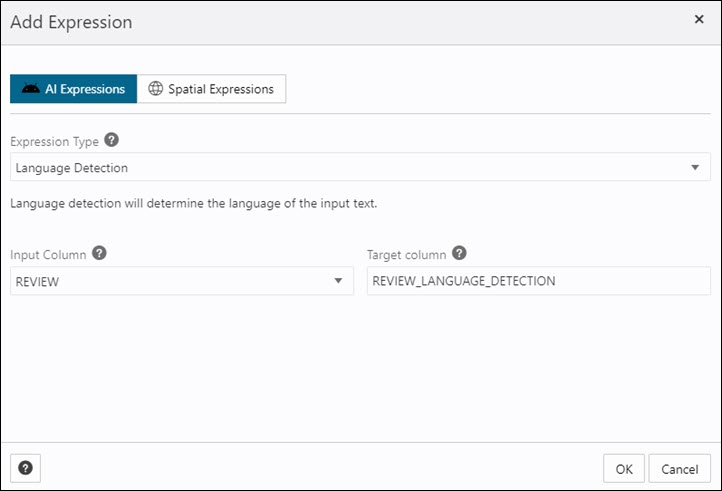Screen dimensions: 722x491
Task: Focus the REVIEW_LANGUAGE_DETECTION target column field
Action: (x=538, y=282)
